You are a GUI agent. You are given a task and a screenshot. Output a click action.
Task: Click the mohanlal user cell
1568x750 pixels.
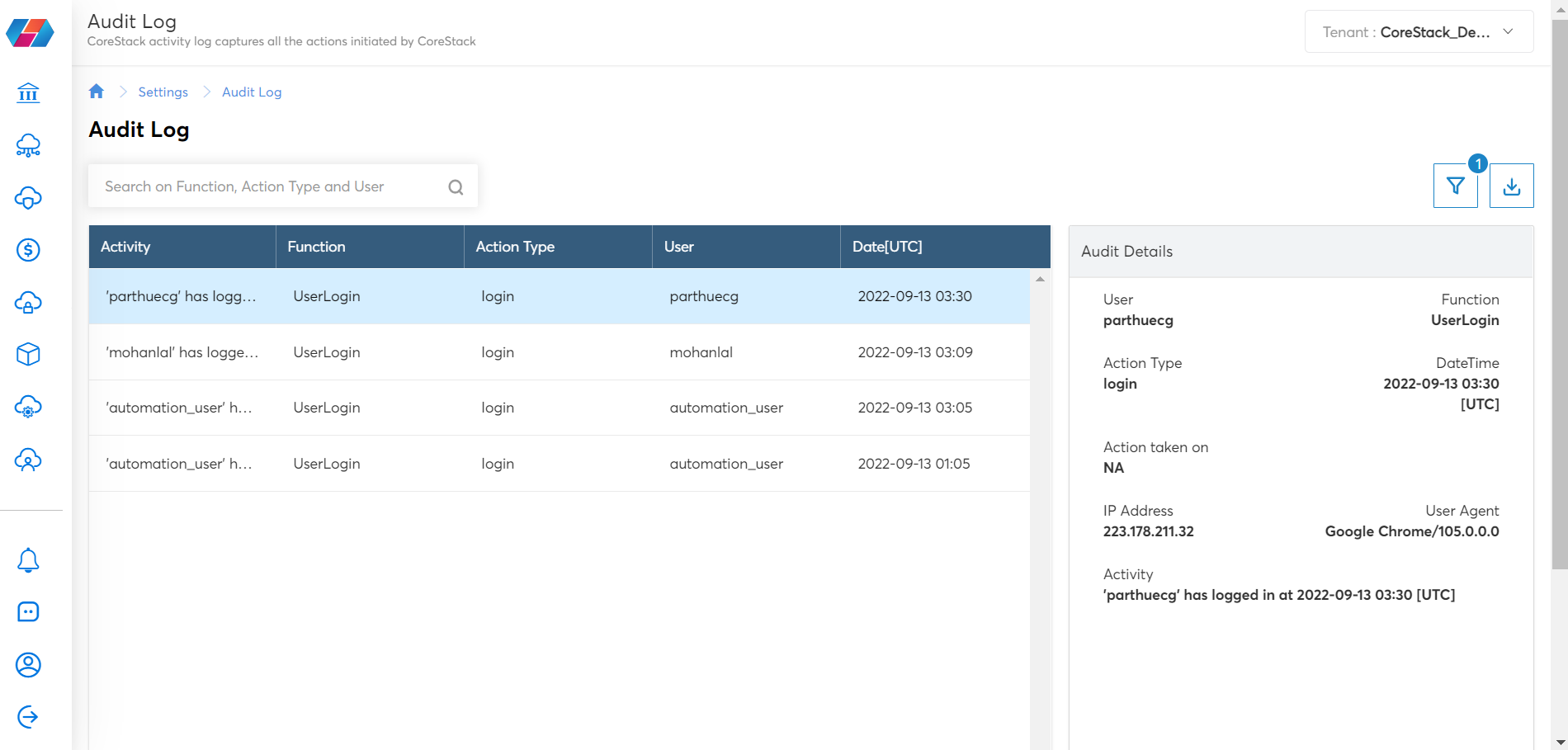pos(701,352)
